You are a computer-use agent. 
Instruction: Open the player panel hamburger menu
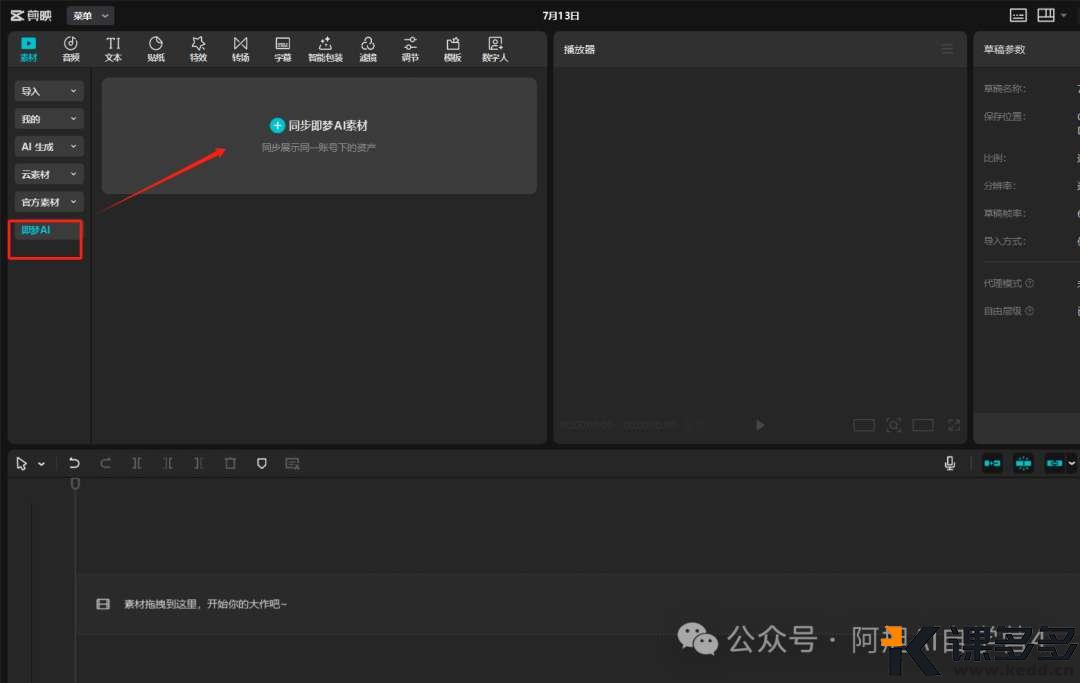point(947,49)
